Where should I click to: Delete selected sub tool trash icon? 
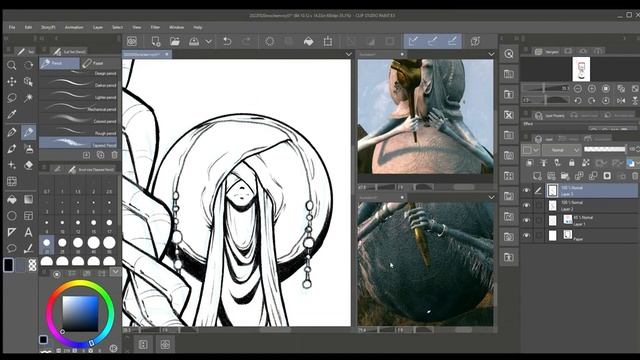point(115,155)
